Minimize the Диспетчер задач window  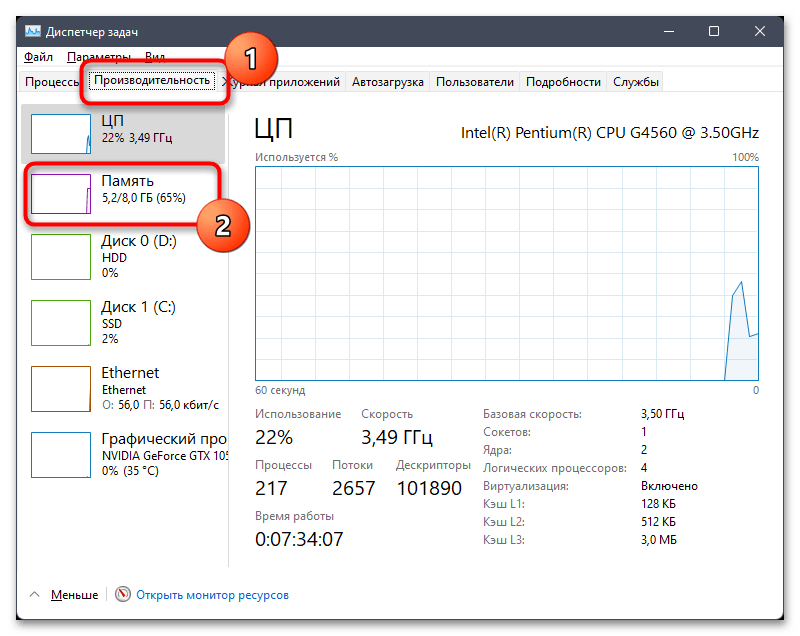(x=669, y=32)
